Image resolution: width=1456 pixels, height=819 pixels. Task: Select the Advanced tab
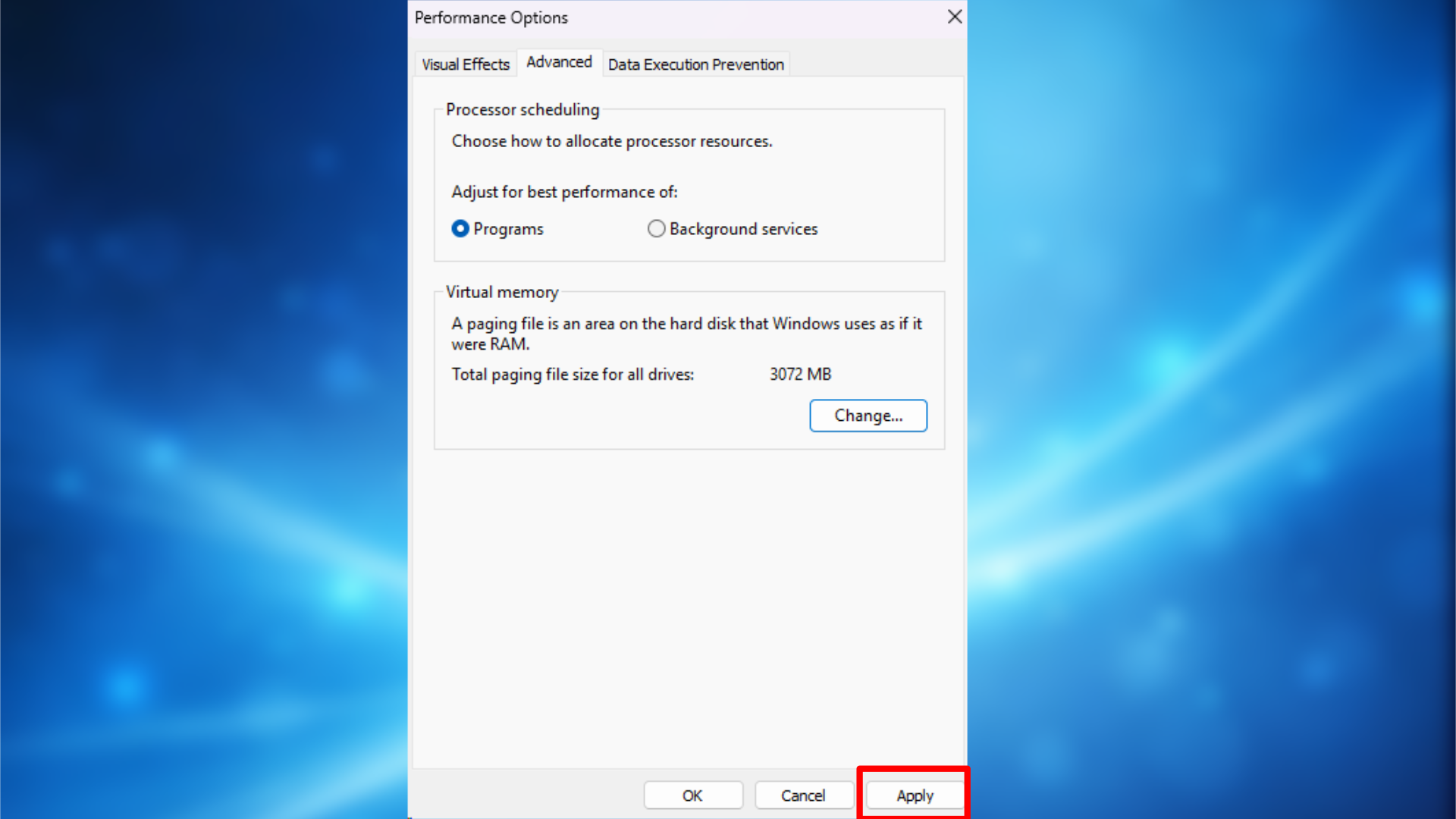coord(559,62)
